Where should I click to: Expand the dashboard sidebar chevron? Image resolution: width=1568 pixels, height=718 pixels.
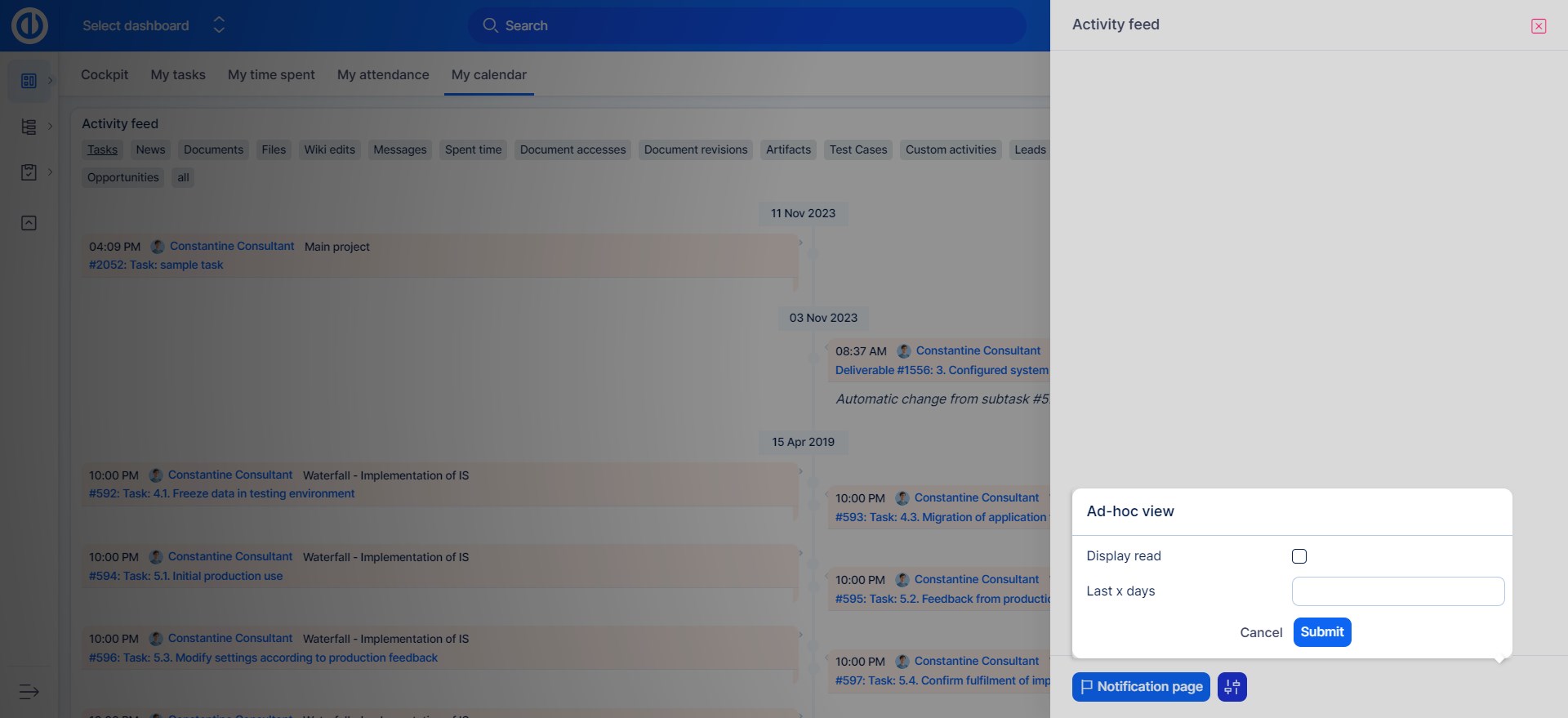[x=51, y=81]
